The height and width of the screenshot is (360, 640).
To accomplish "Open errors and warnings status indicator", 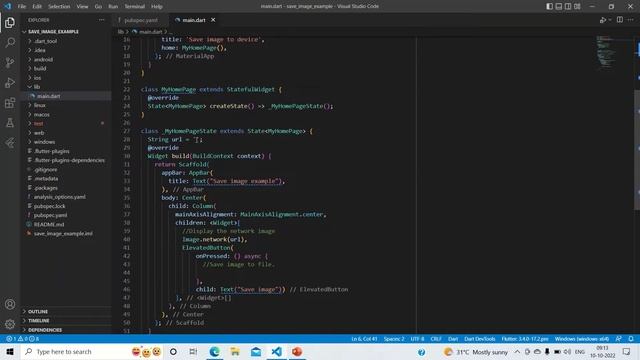I will (22, 339).
